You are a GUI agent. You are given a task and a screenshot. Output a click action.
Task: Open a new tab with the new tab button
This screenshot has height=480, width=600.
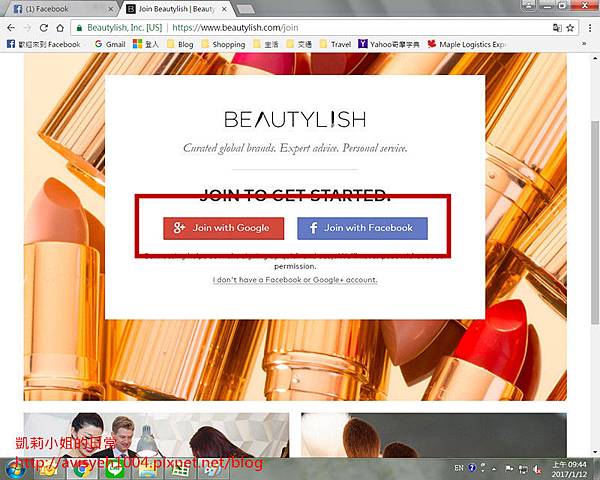coord(245,9)
